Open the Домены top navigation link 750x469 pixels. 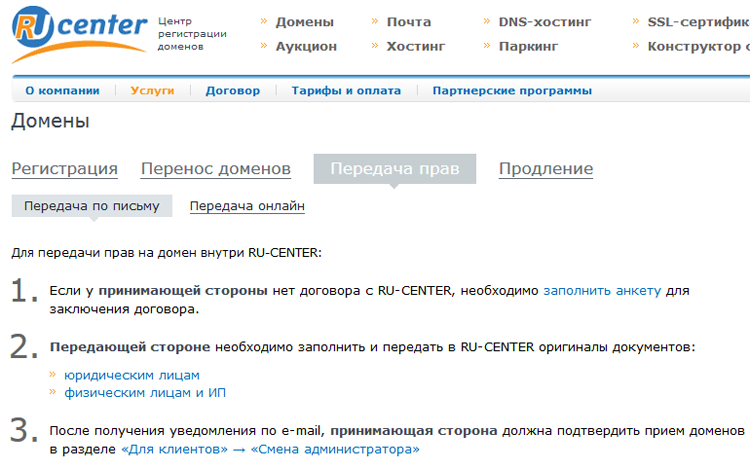pyautogui.click(x=304, y=22)
